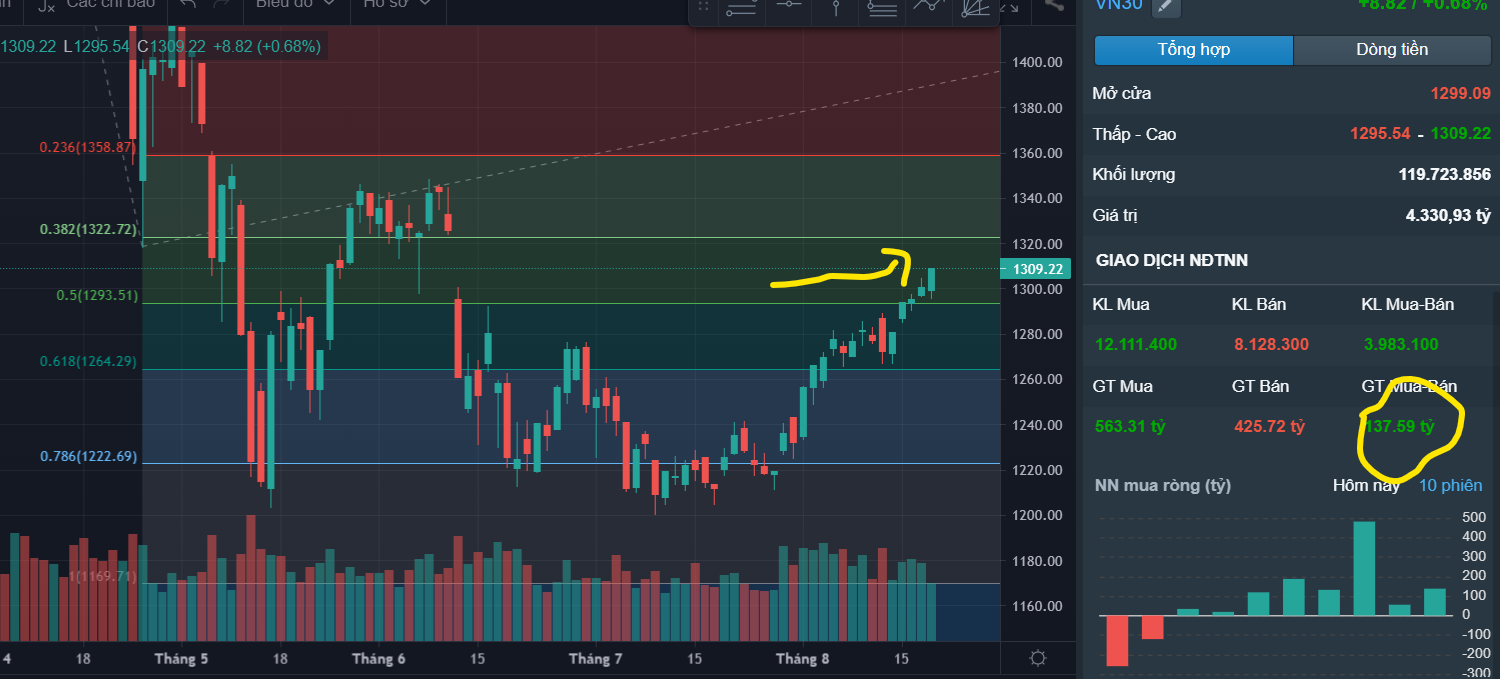The image size is (1500, 679).
Task: Select the vertical pin line tool
Action: click(836, 8)
